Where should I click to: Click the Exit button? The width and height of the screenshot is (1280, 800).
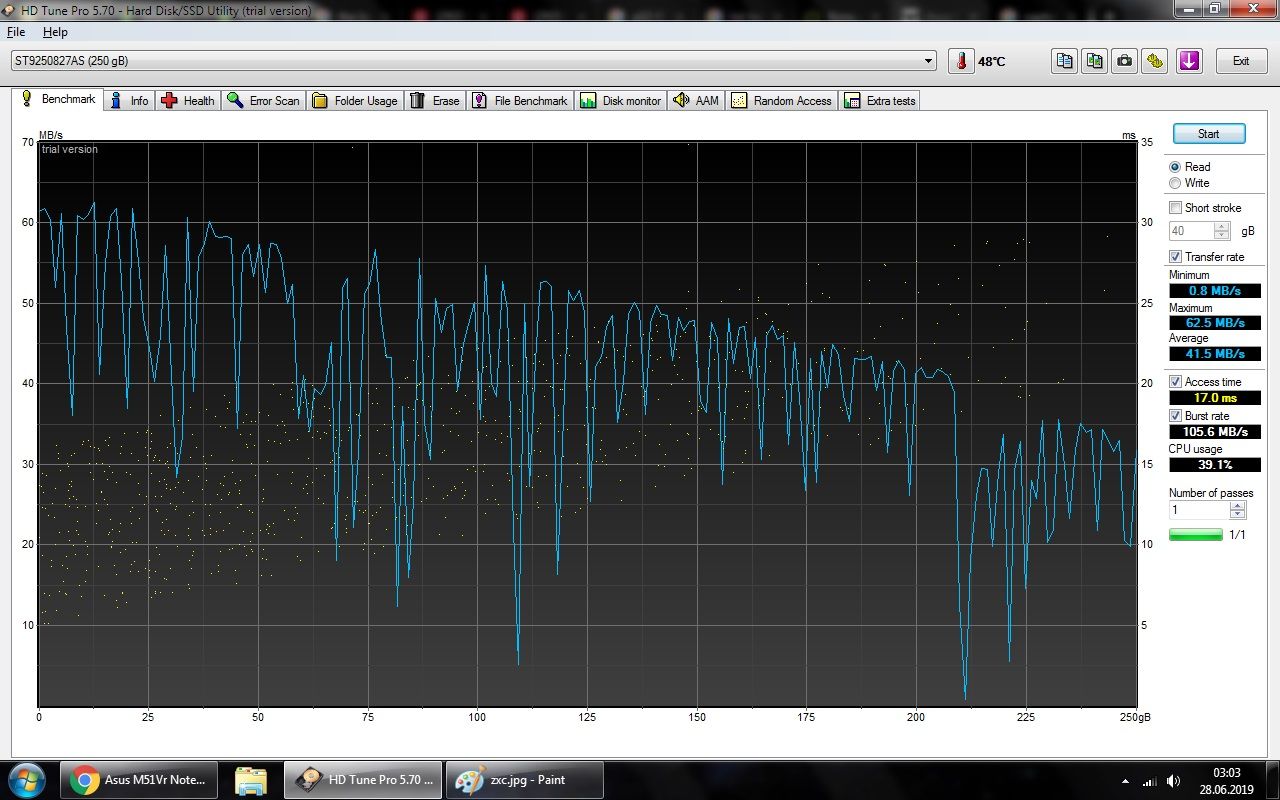[x=1241, y=61]
